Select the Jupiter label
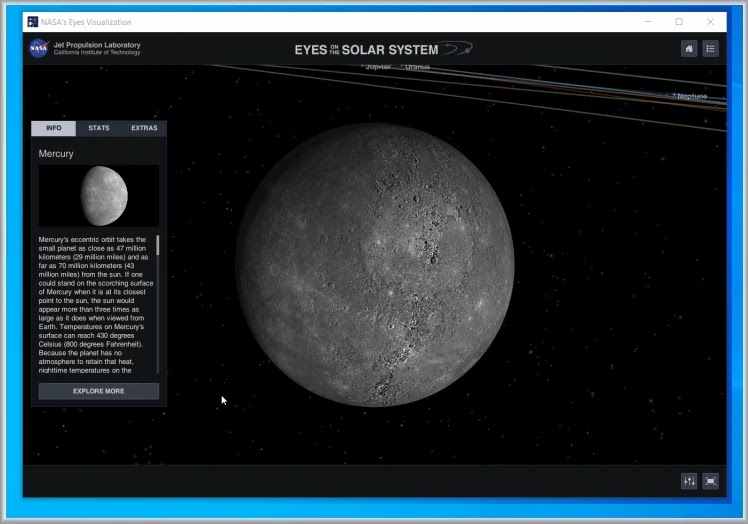This screenshot has height=524, width=748. (378, 67)
